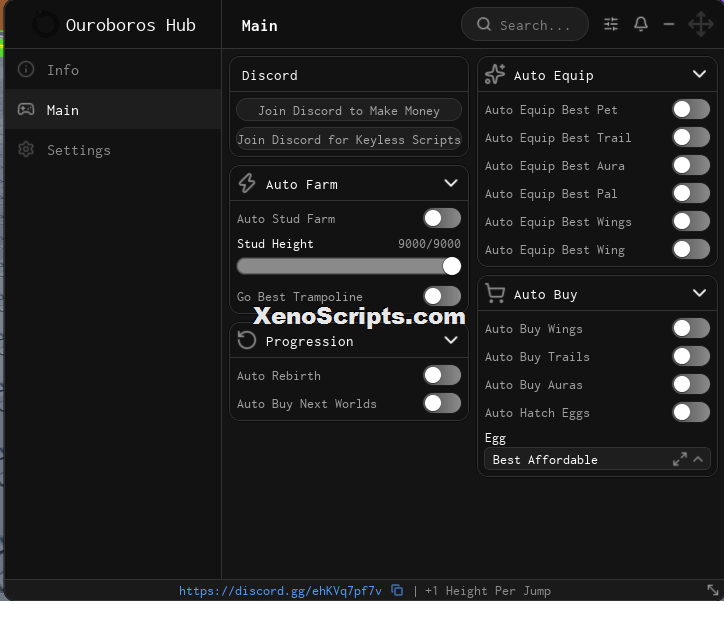Enable Auto Equip Best Pet
This screenshot has height=631, width=724.
coord(691,109)
